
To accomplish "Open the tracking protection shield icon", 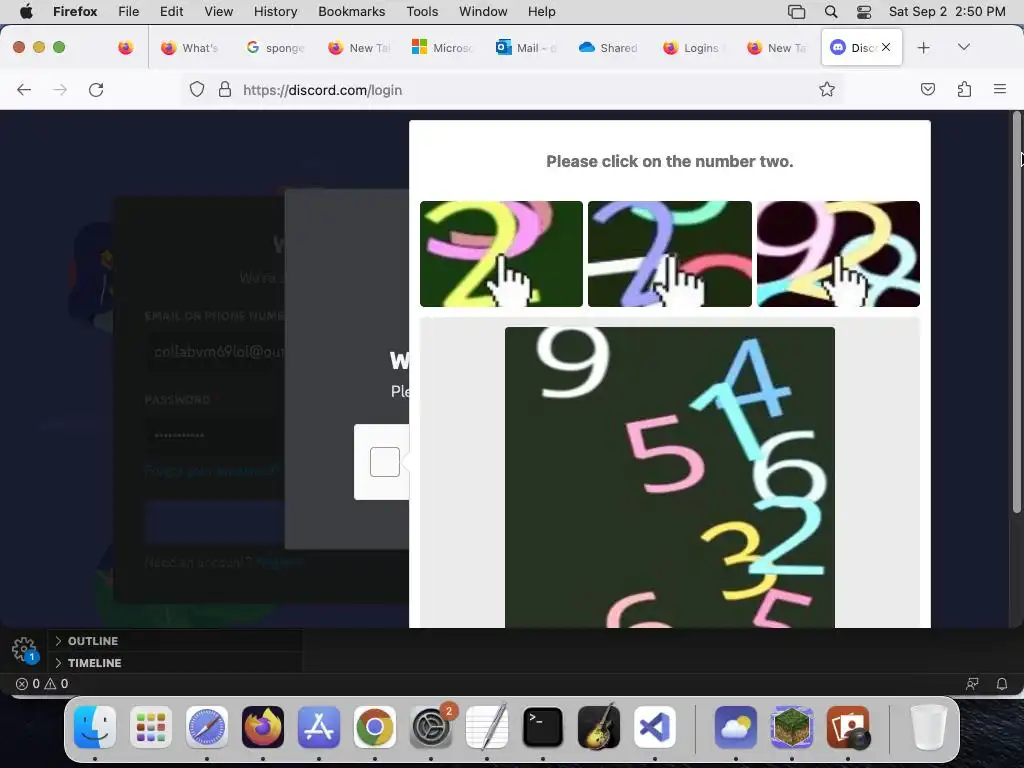I will pyautogui.click(x=197, y=89).
